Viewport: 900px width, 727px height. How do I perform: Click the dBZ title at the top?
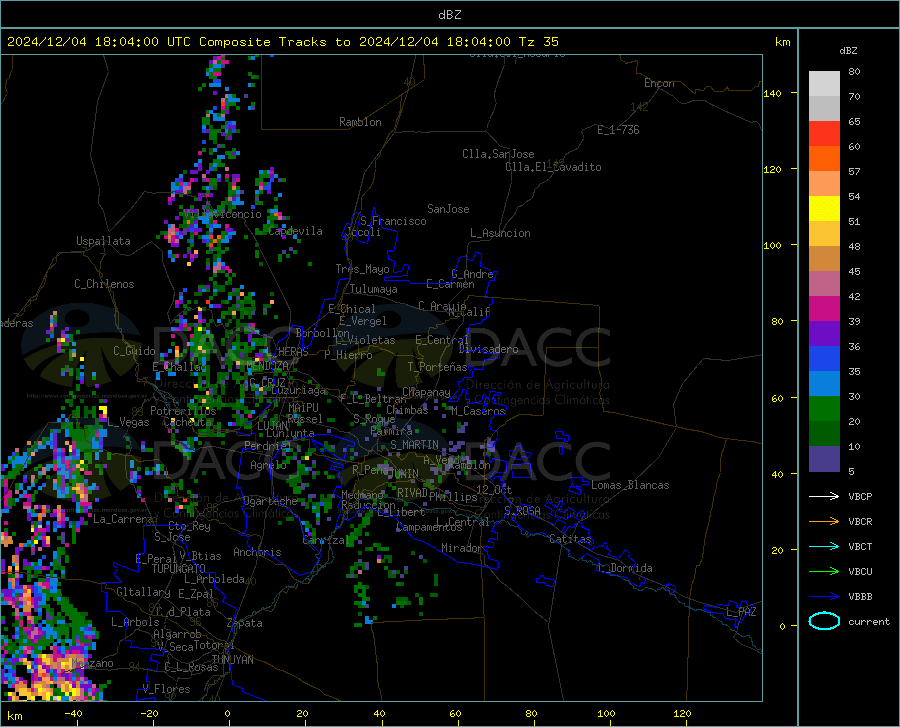449,15
